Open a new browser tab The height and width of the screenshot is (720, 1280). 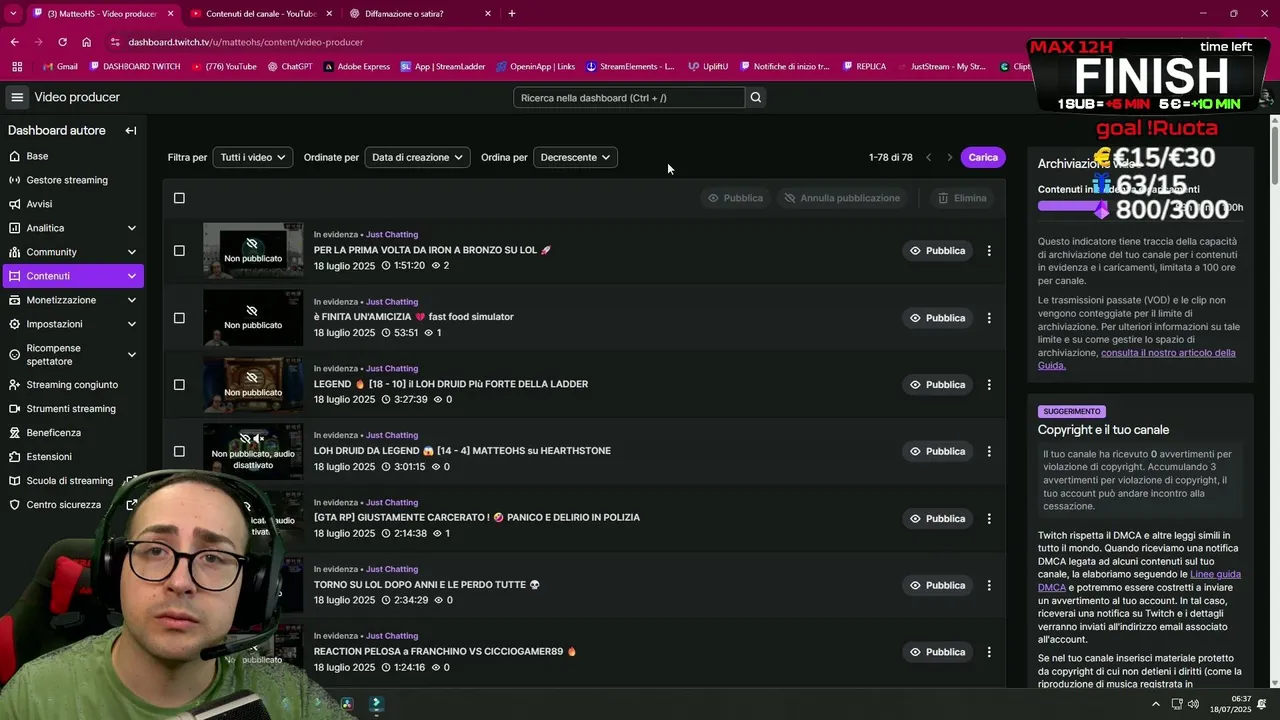click(512, 14)
